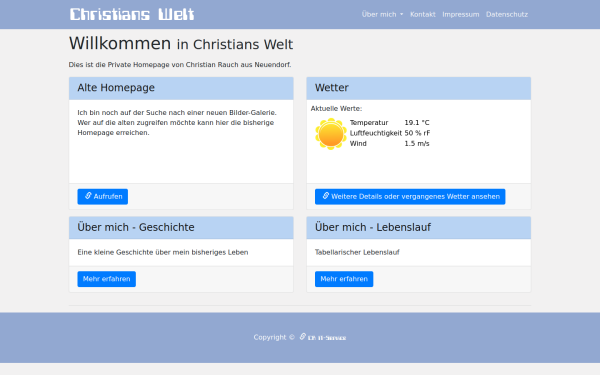Click Mehr erfahren under Geschichte card
The width and height of the screenshot is (600, 375).
point(106,279)
